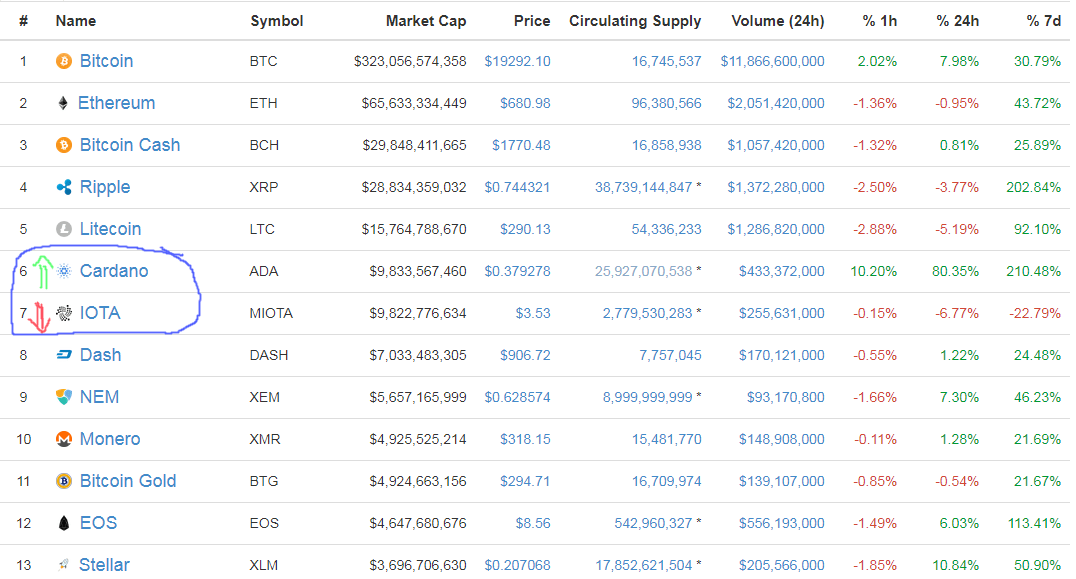Click the Stellar rocket logo icon
Screen dimensions: 1076x579
(x=64, y=565)
